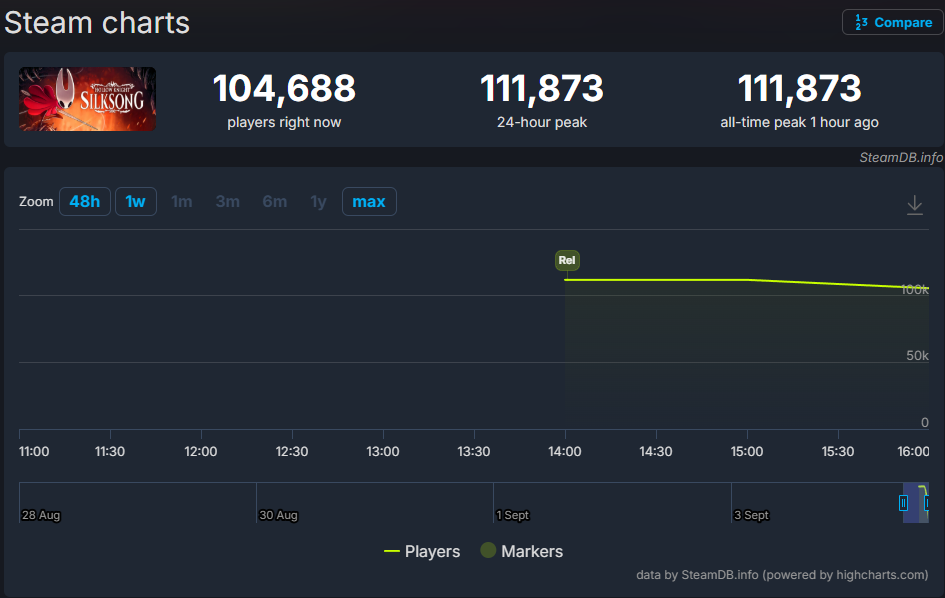Click the data by SteamDB.info credit text

pos(782,575)
